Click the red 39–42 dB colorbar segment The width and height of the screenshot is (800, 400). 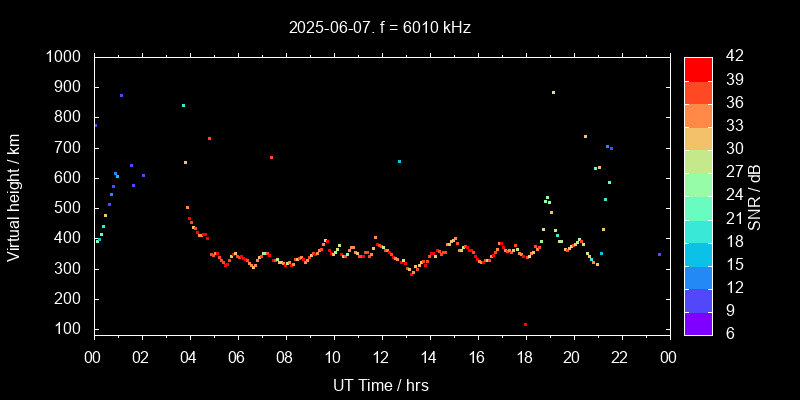click(x=698, y=69)
